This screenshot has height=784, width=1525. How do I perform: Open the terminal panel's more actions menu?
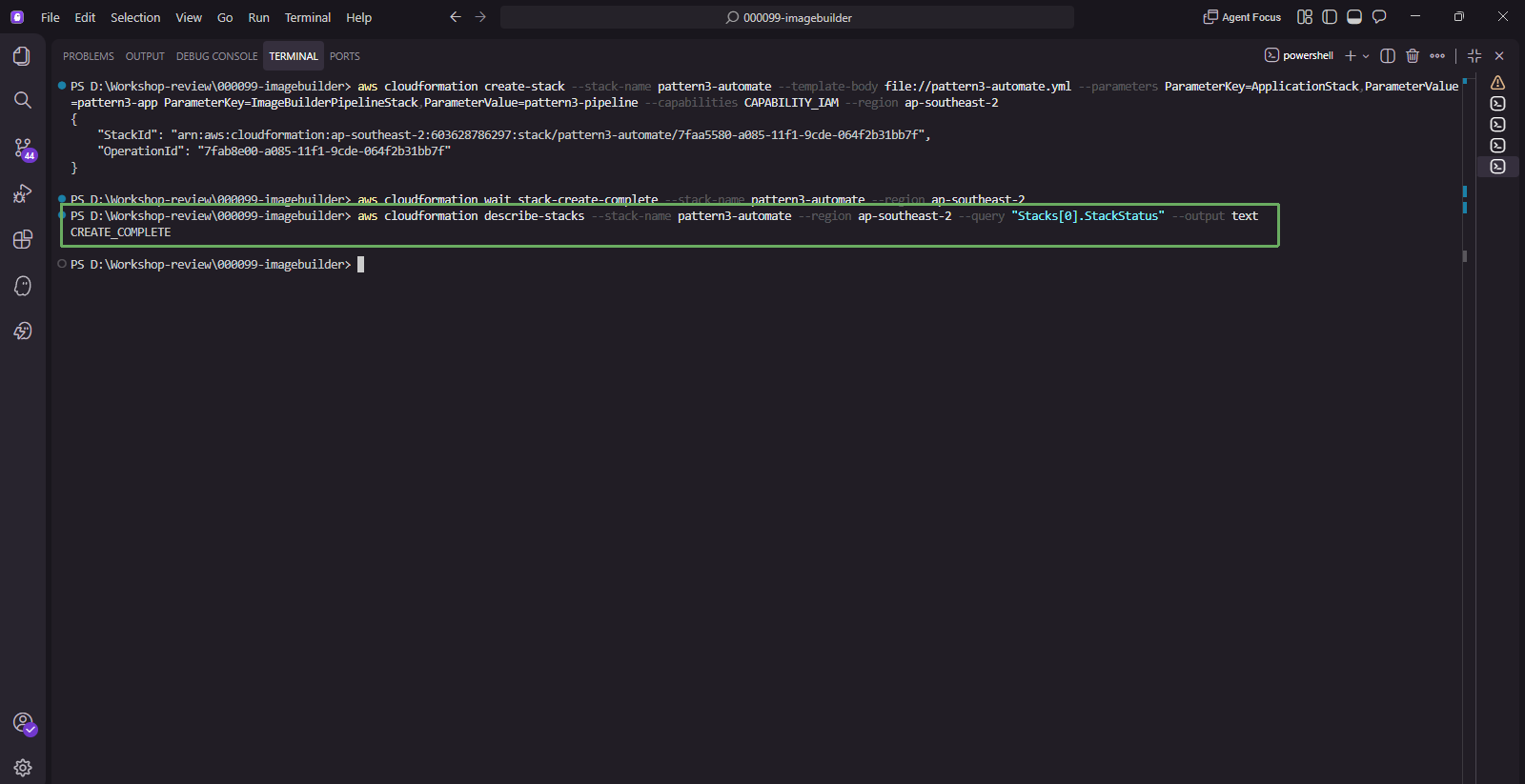click(x=1437, y=56)
